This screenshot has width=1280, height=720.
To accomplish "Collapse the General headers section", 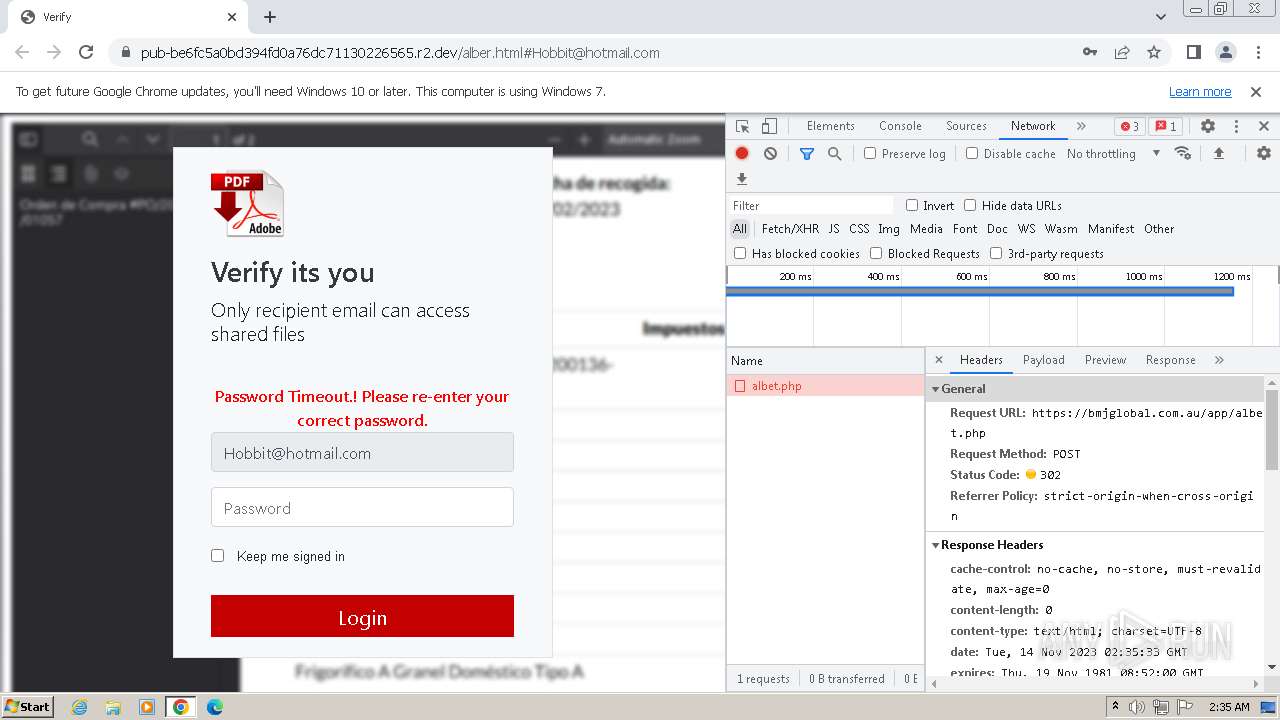I will 936,389.
